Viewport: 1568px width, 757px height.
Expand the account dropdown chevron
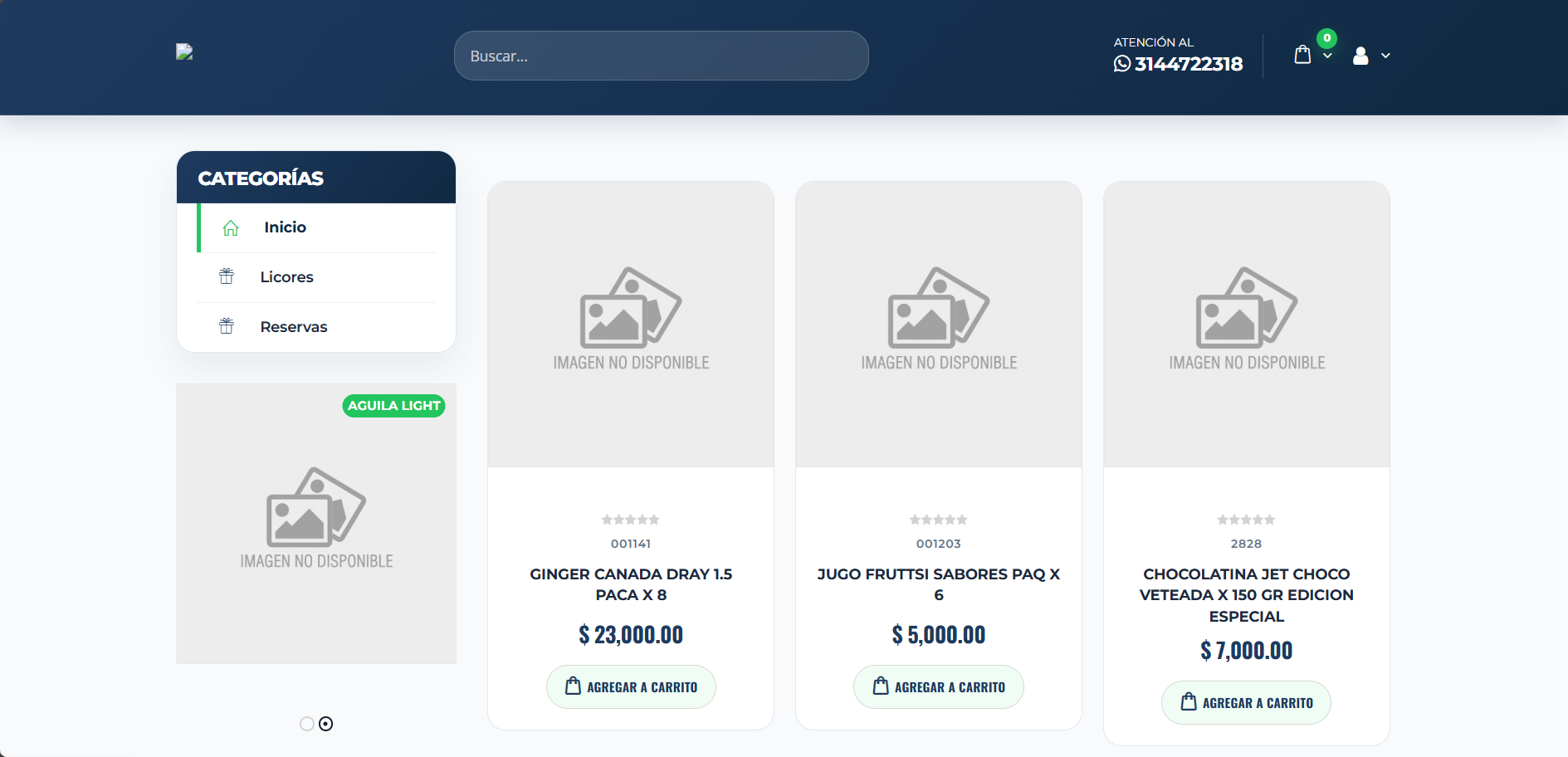[x=1385, y=56]
